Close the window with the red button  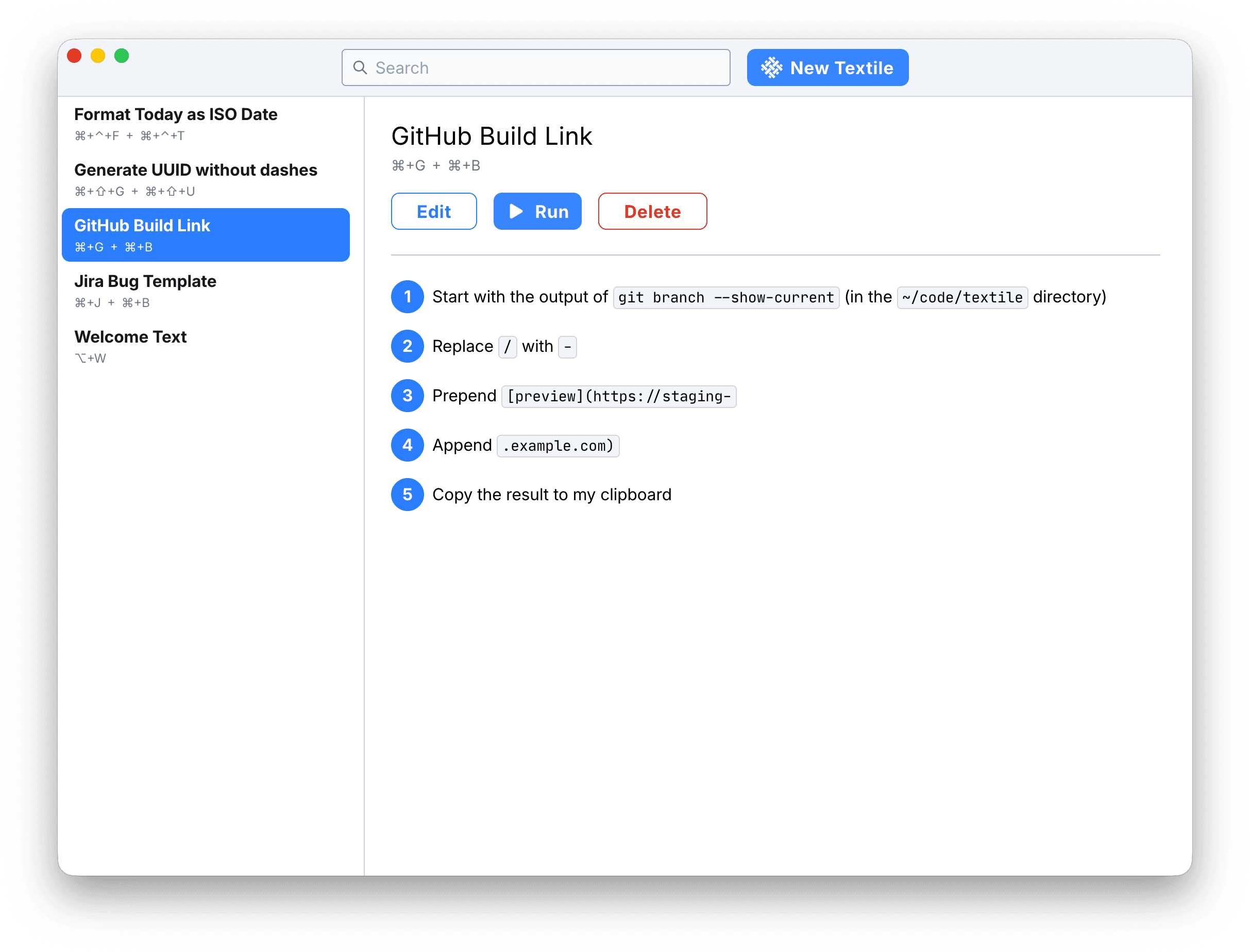tap(74, 56)
